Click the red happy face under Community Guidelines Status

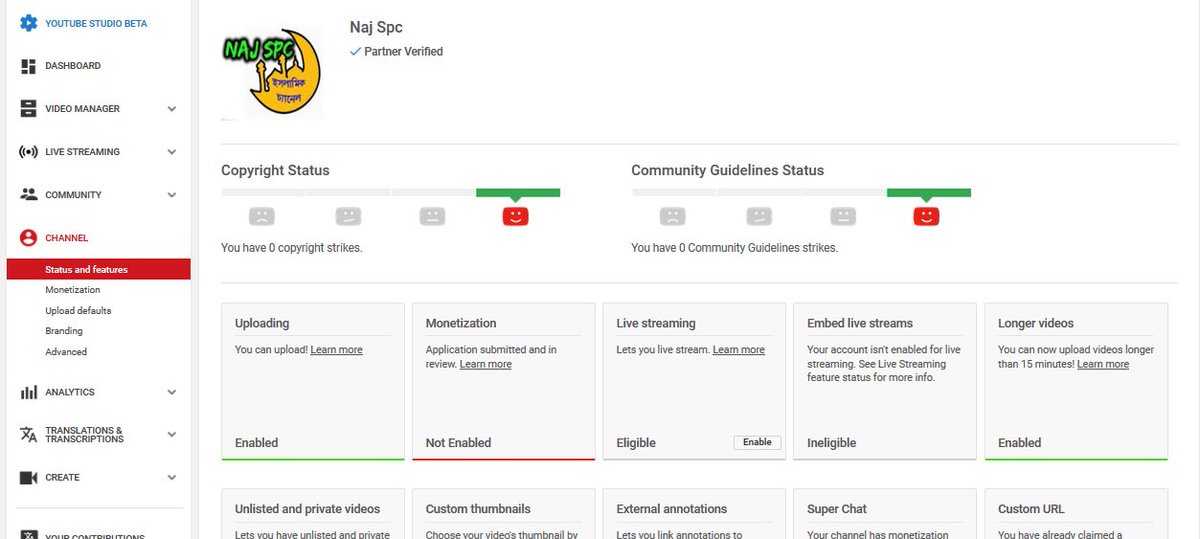(x=926, y=215)
